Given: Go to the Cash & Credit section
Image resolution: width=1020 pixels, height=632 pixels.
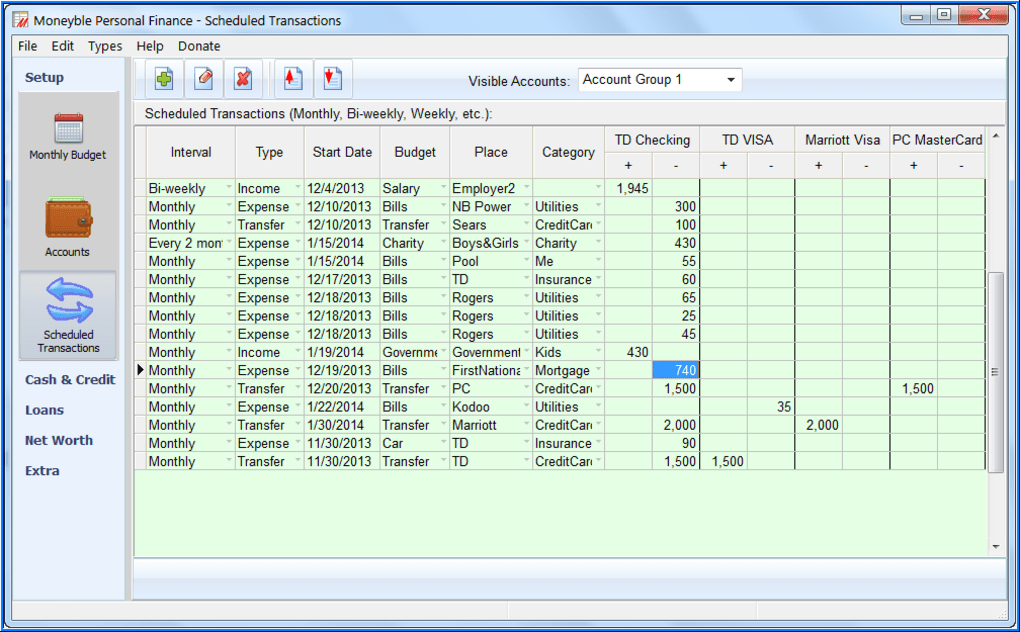Looking at the screenshot, I should coord(69,380).
